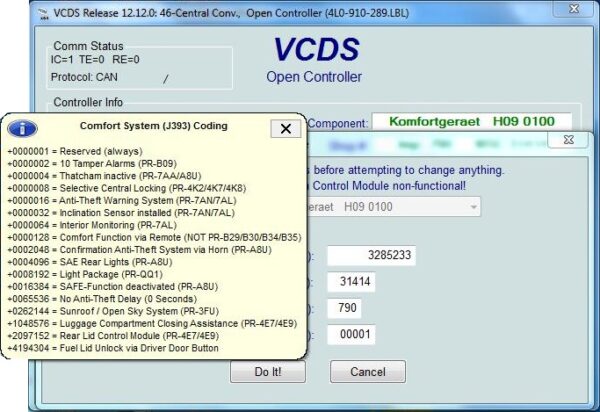The height and width of the screenshot is (412, 600).
Task: Click the VCDS app icon in title bar
Action: point(43,14)
